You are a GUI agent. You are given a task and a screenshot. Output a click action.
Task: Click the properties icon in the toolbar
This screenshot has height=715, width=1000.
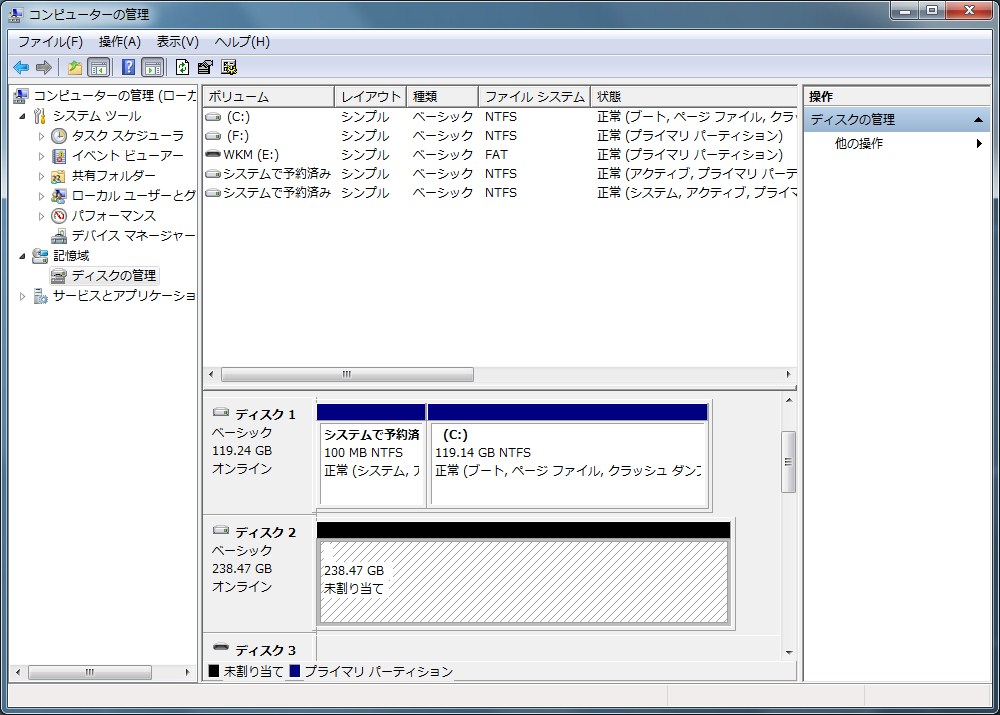tap(205, 67)
